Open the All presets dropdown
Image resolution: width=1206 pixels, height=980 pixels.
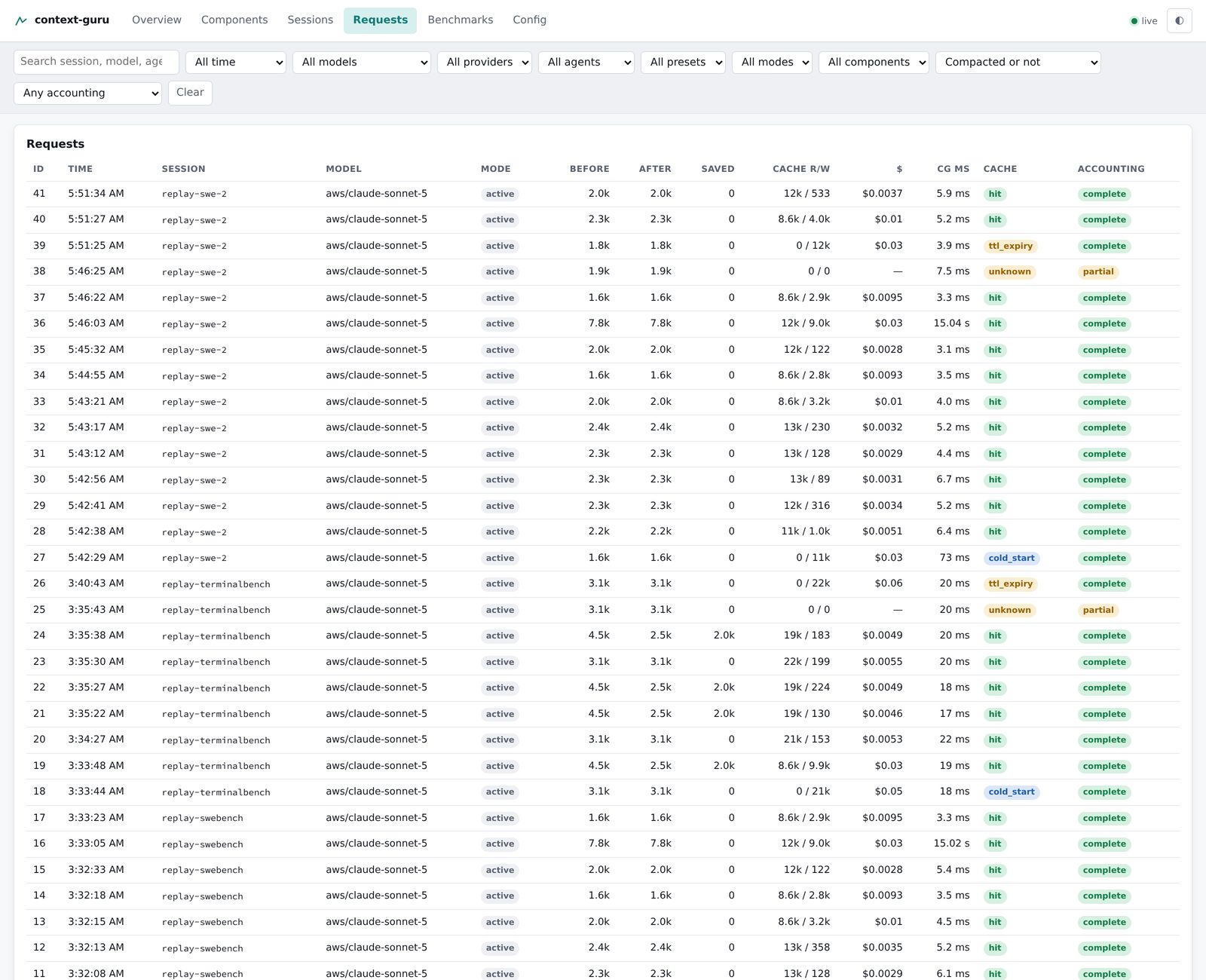(683, 63)
